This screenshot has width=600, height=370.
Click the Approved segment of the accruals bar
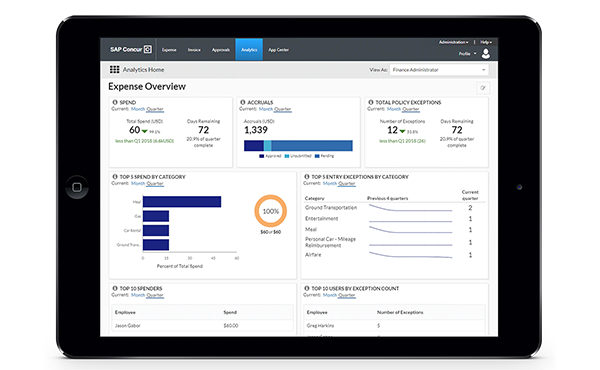tap(254, 145)
